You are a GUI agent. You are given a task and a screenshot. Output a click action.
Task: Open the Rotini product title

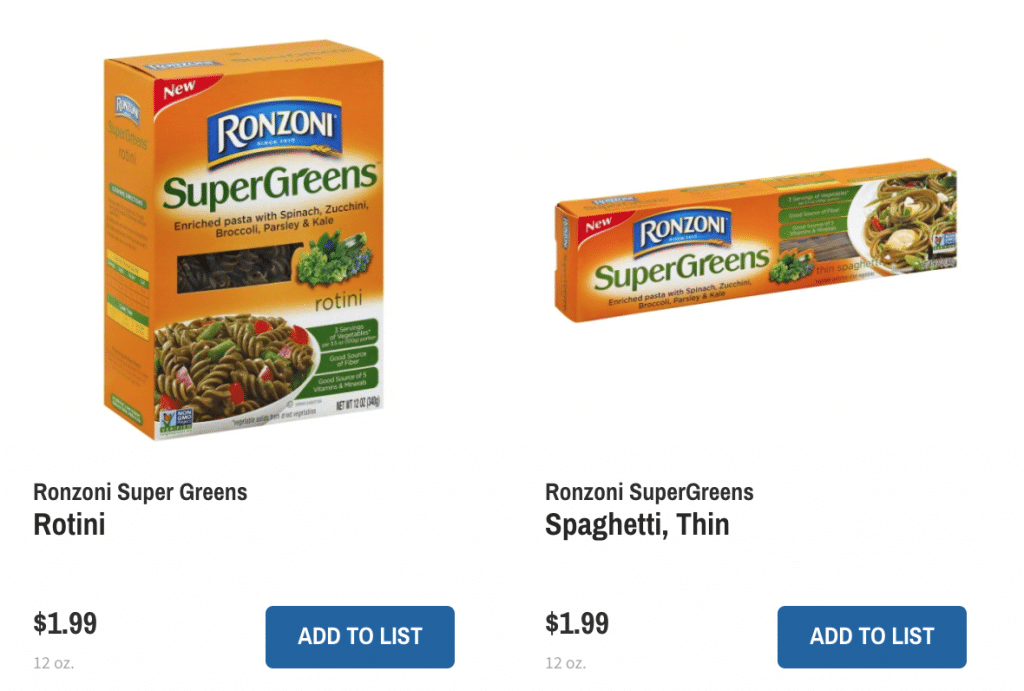[69, 524]
